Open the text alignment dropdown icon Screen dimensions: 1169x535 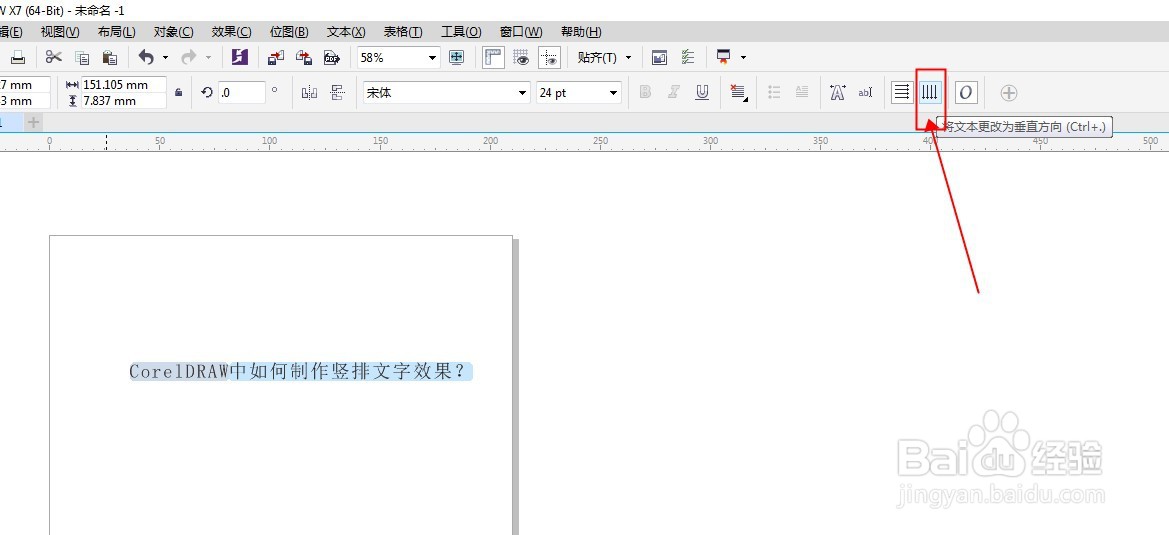738,92
